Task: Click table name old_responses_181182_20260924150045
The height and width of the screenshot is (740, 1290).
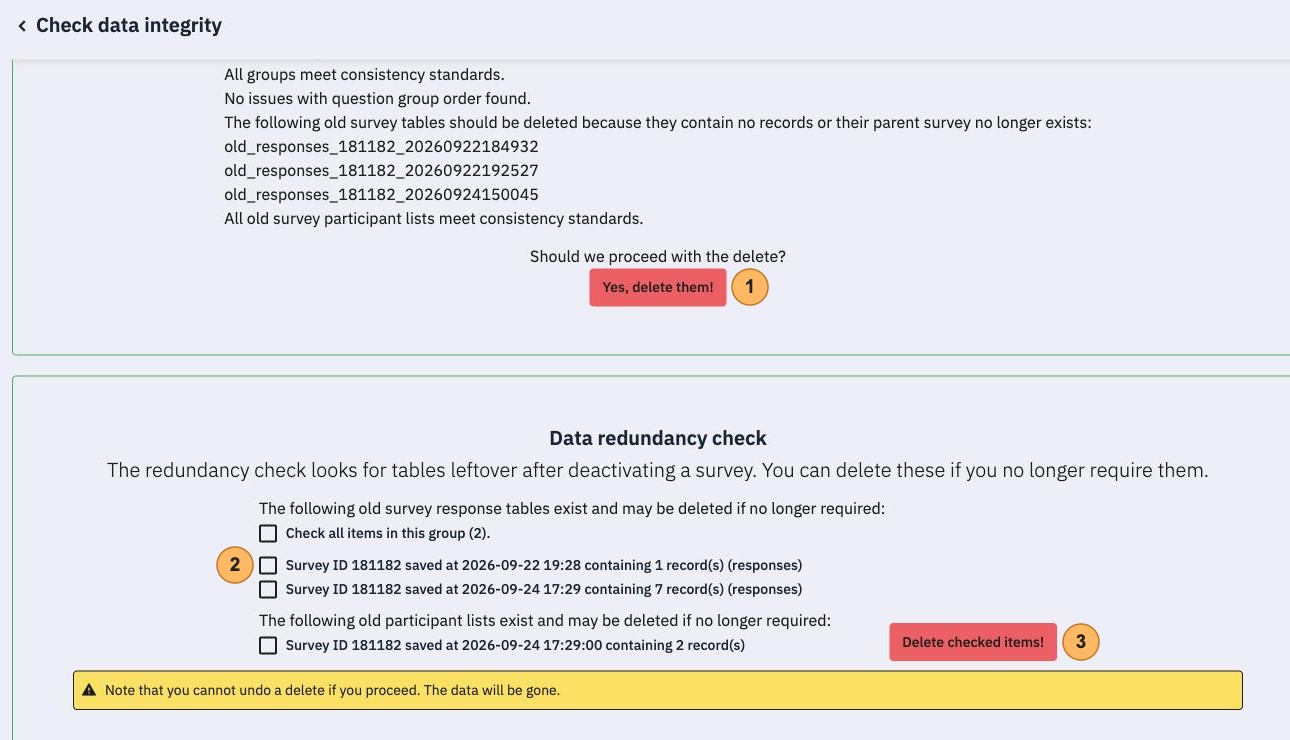Action: 382,194
